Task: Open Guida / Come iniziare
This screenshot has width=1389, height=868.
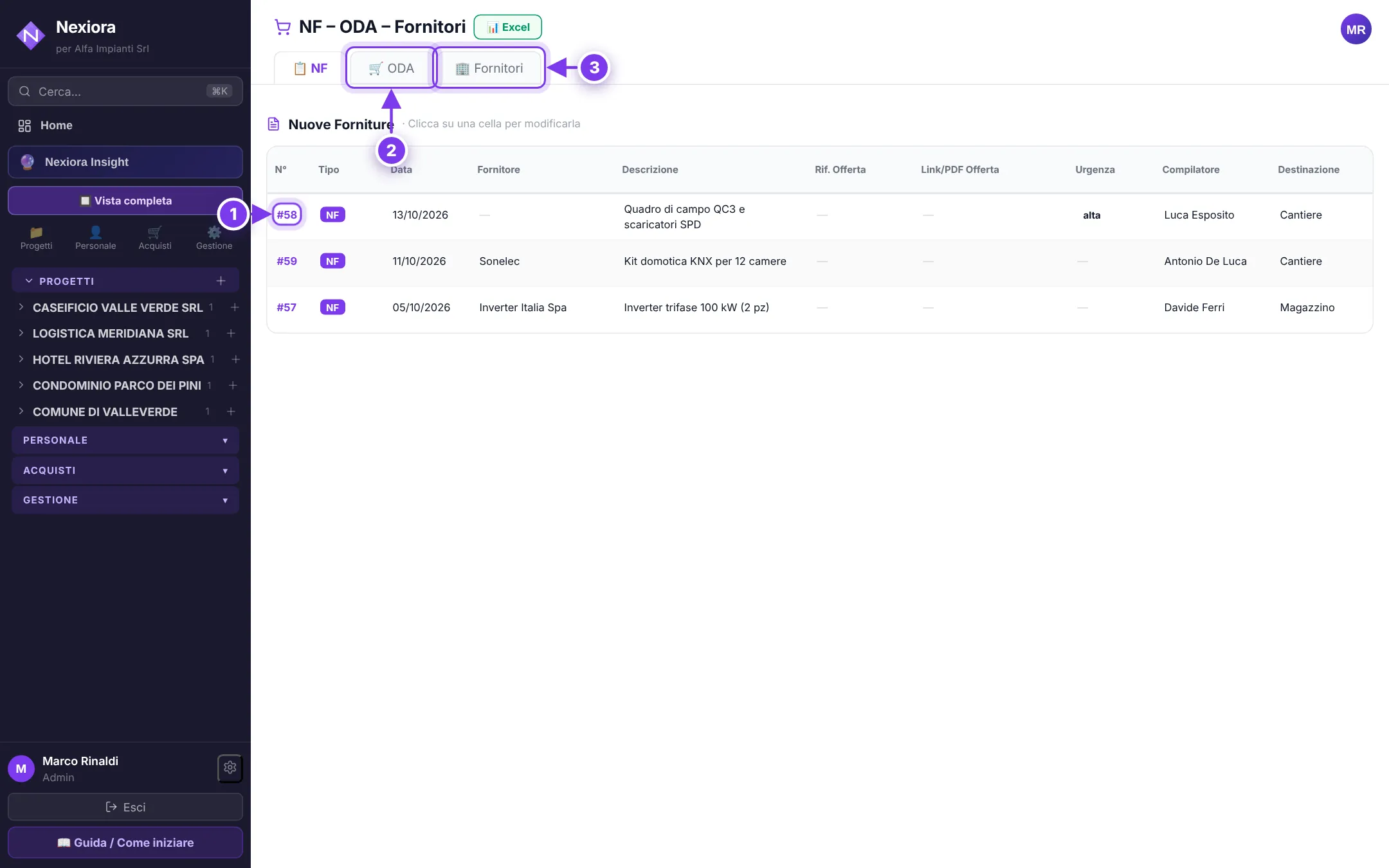Action: click(125, 842)
